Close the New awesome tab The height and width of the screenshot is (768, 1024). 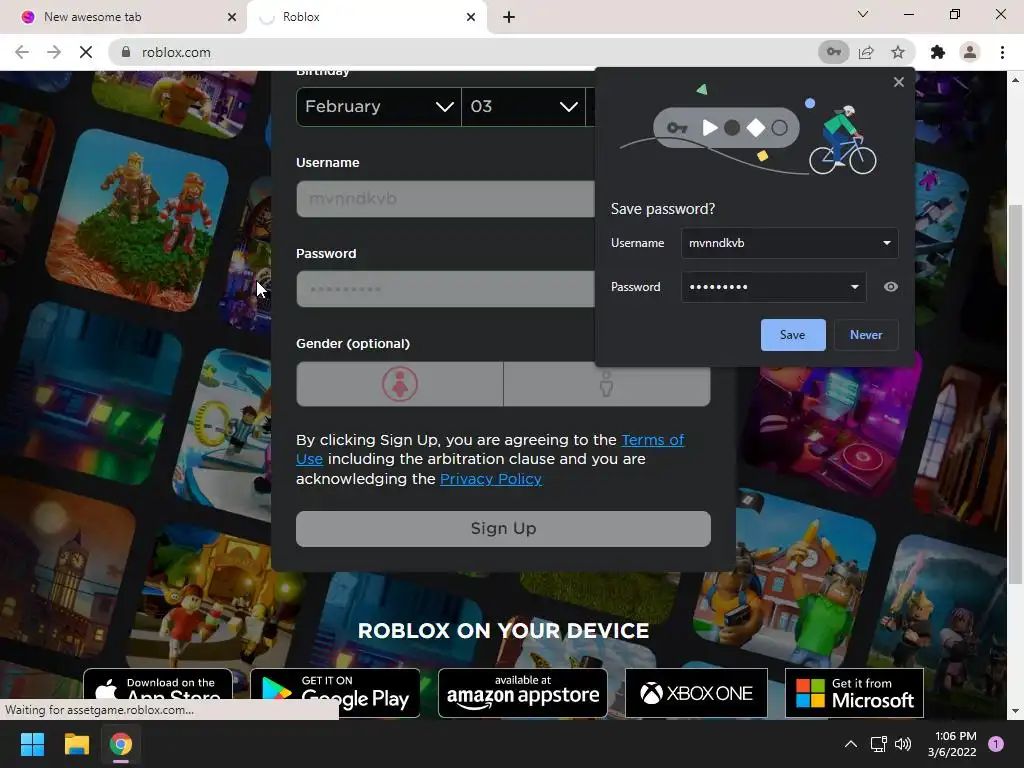(231, 17)
